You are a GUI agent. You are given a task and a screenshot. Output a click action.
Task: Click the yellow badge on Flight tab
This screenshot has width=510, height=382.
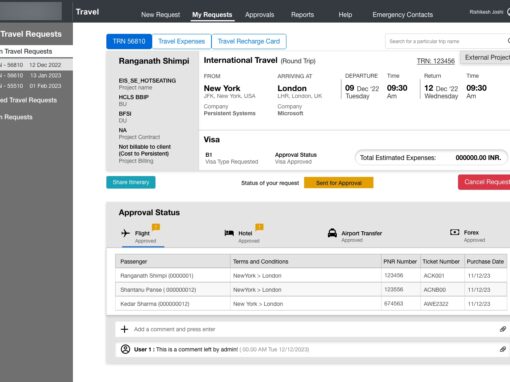point(156,227)
